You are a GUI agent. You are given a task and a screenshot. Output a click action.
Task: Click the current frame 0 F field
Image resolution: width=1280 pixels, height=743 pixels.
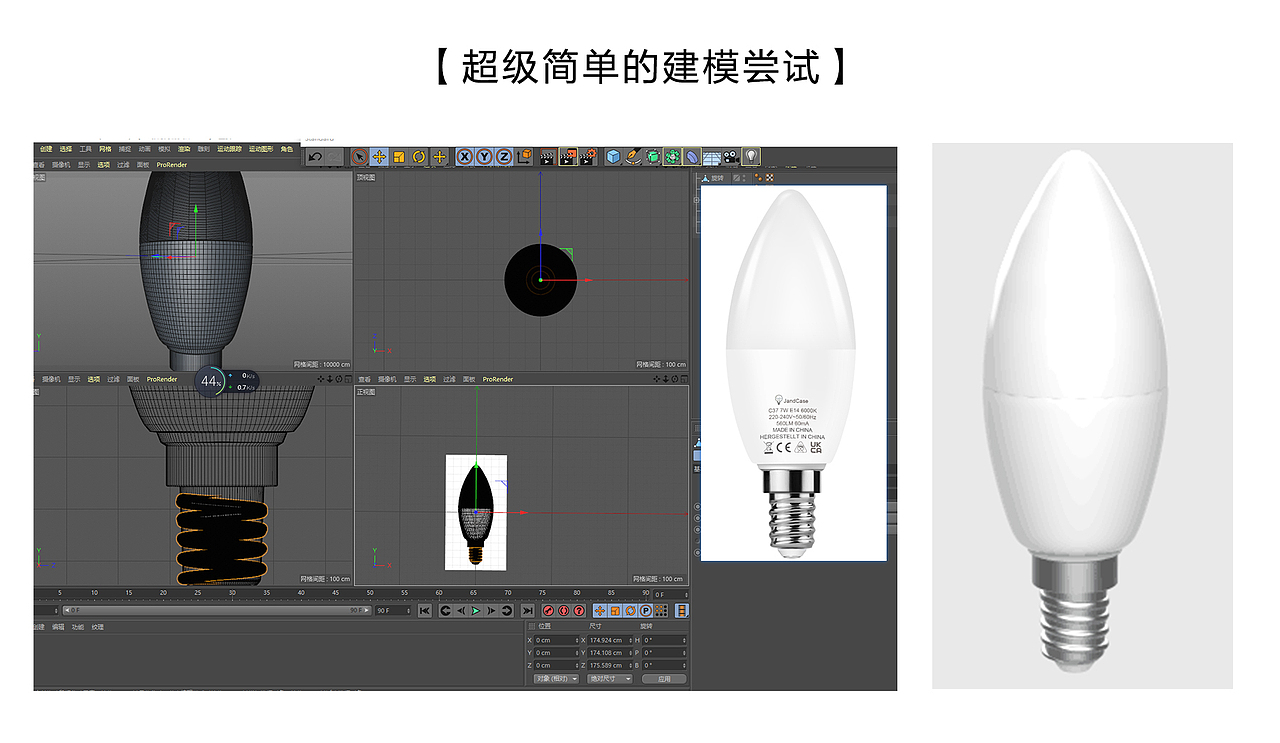670,594
